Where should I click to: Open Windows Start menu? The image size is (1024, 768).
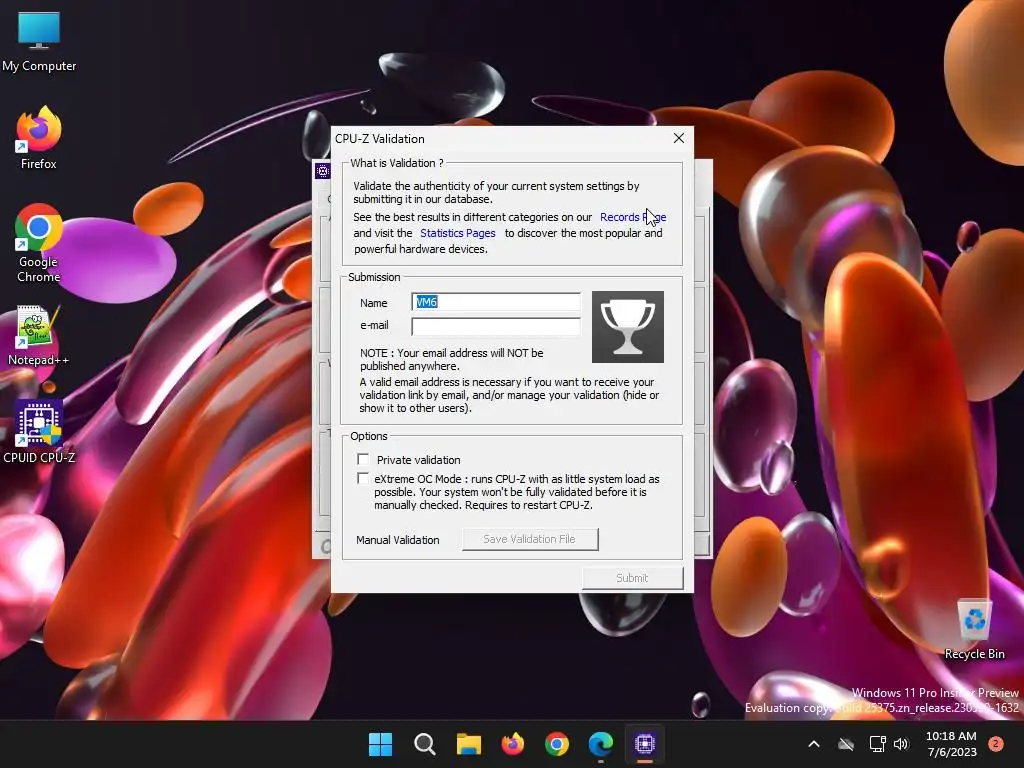pyautogui.click(x=380, y=744)
